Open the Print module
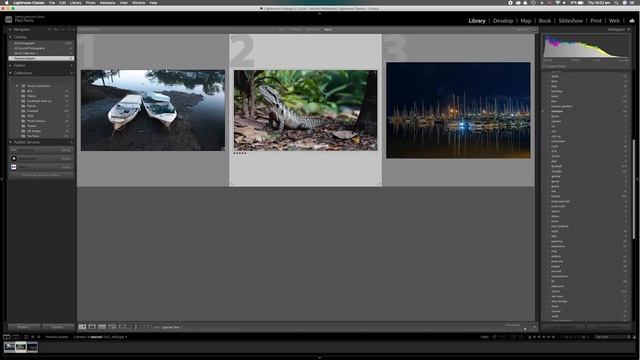Image resolution: width=640 pixels, height=360 pixels. (596, 20)
